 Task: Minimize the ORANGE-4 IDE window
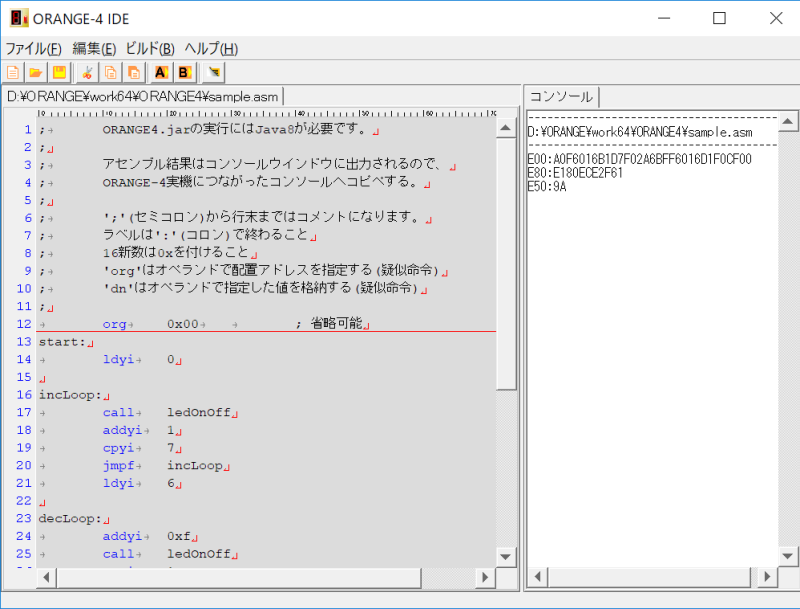[664, 18]
